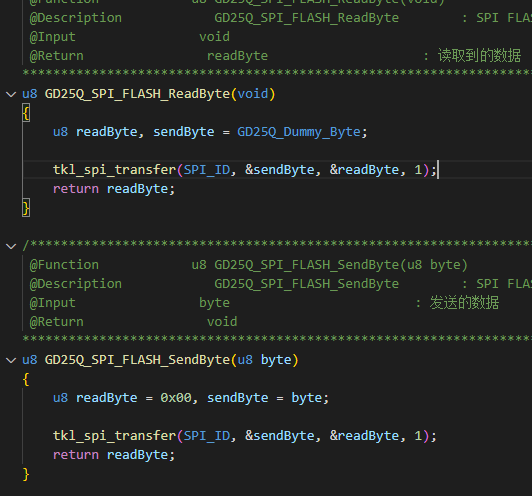Click the '@Return void' comment line

133,322
